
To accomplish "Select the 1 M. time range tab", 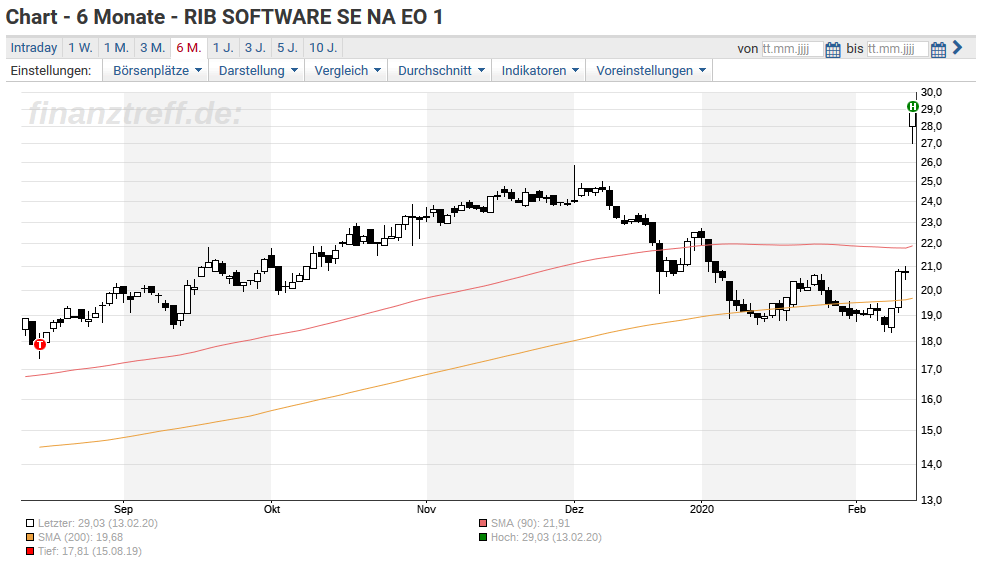I will tap(116, 48).
